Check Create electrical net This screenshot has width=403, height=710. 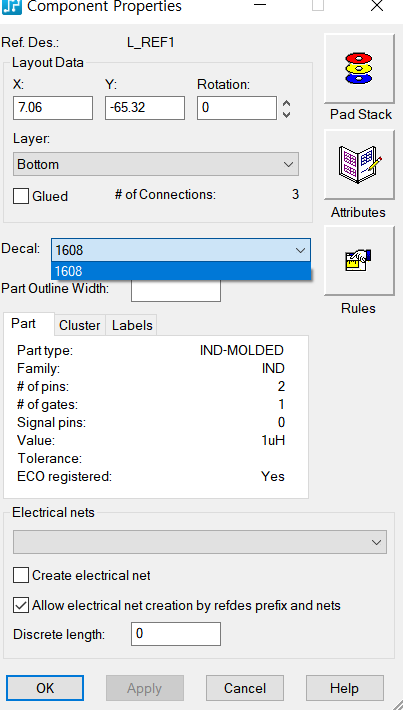click(21, 576)
